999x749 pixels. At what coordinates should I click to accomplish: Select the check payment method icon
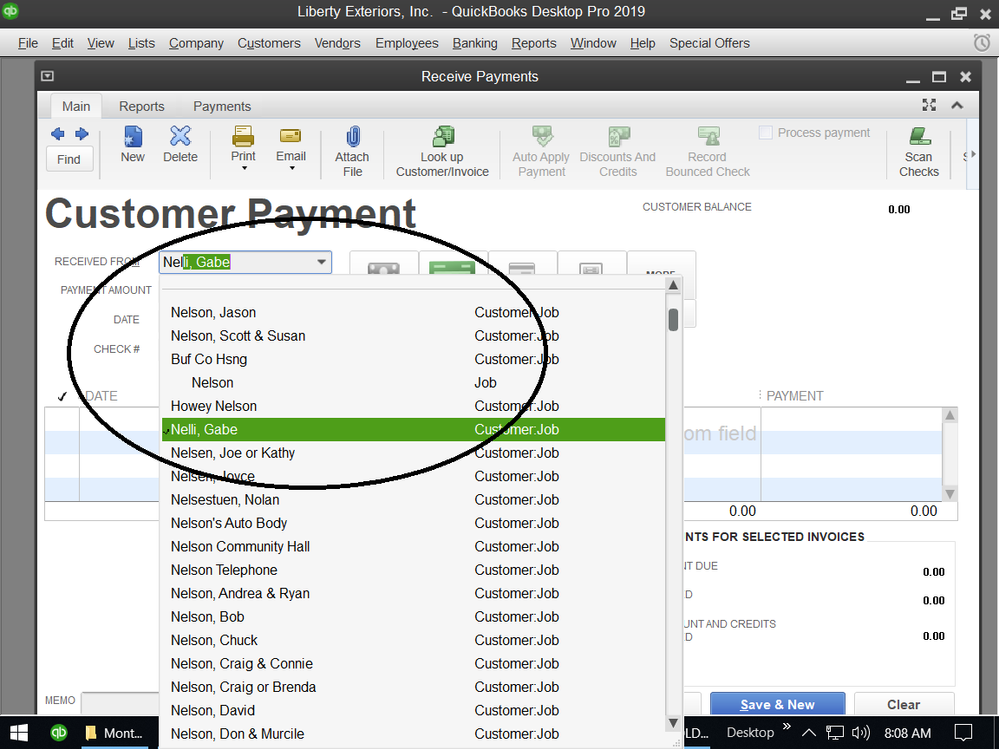[452, 267]
